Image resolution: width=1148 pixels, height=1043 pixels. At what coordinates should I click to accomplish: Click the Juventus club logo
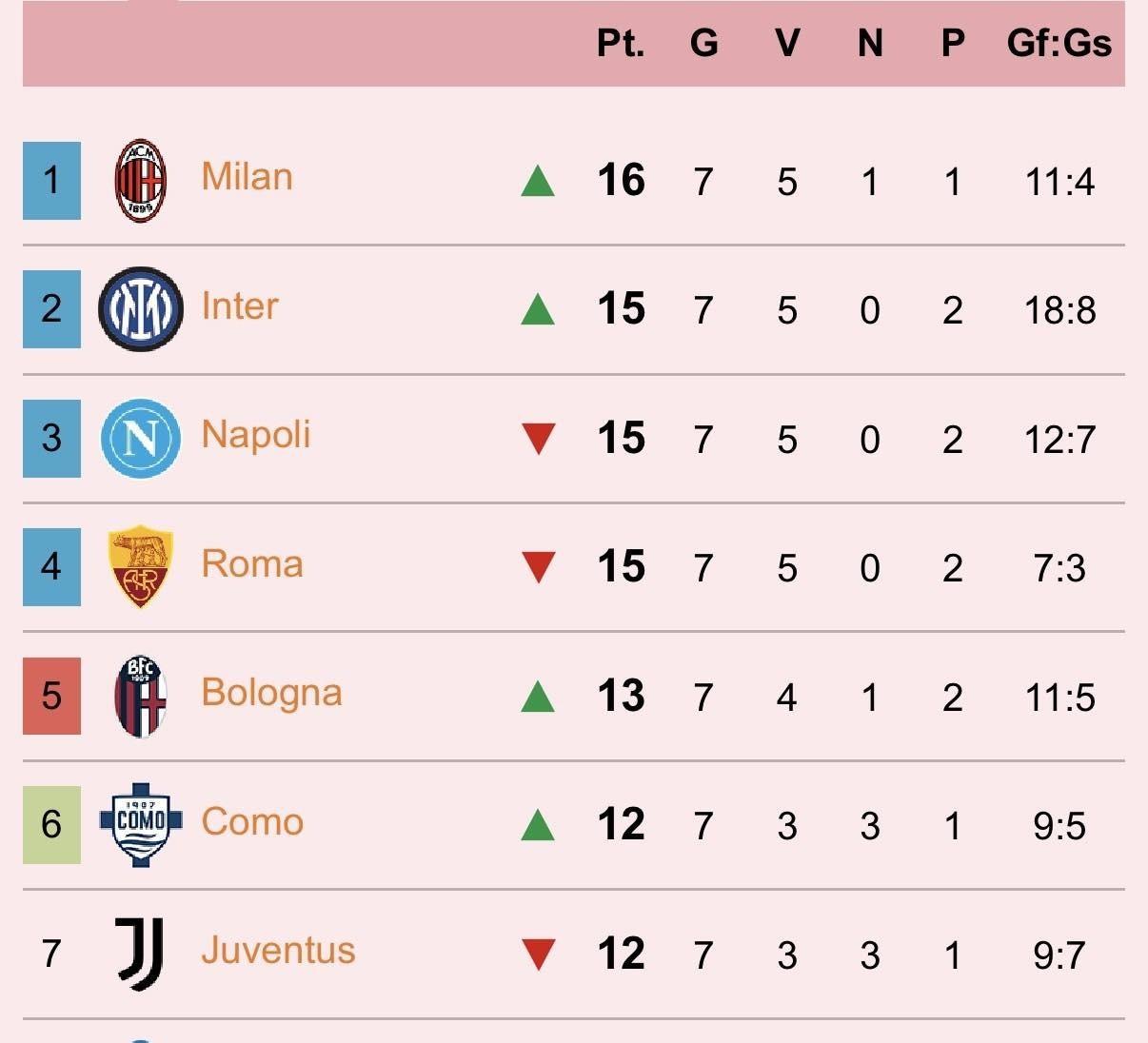click(140, 953)
